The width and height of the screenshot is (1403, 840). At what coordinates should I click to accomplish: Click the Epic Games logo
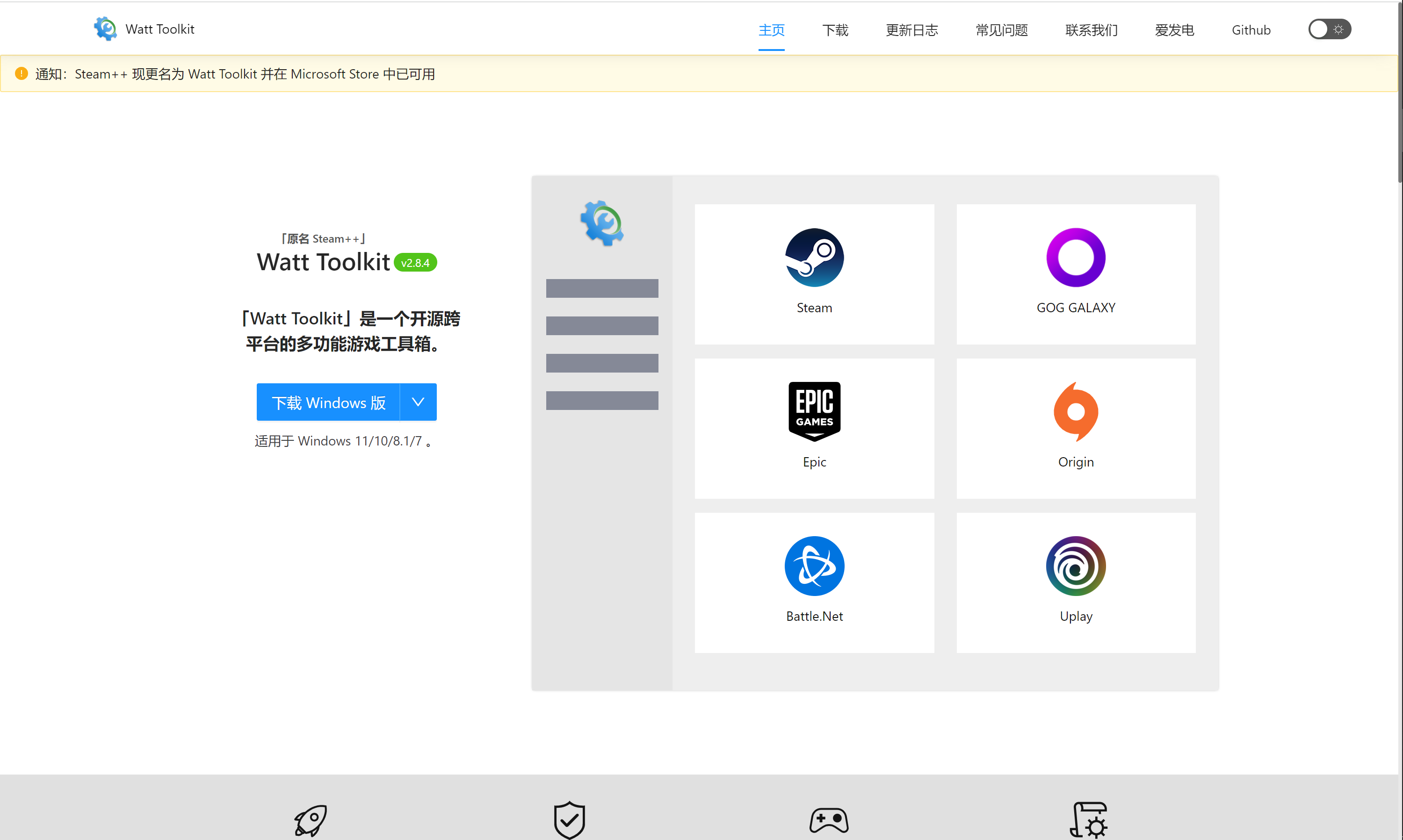coord(814,411)
